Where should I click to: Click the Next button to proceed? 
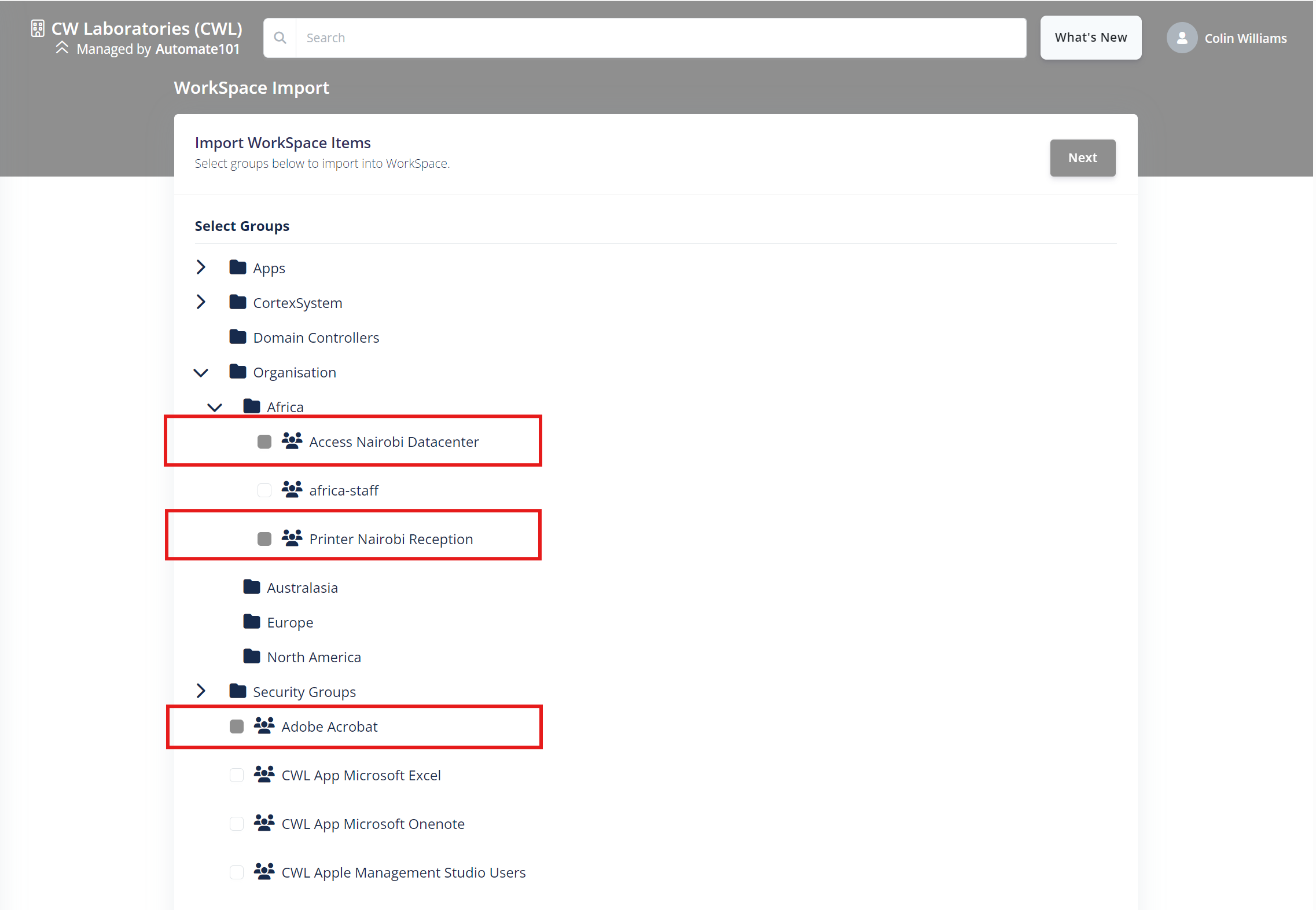(1082, 157)
